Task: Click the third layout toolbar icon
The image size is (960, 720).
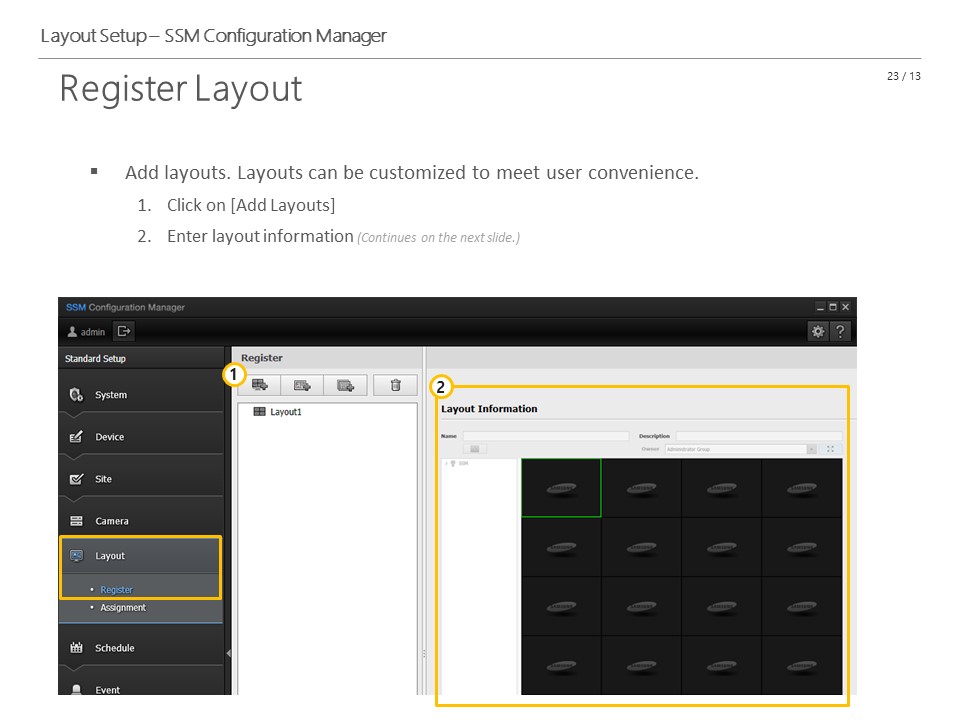Action: click(345, 385)
